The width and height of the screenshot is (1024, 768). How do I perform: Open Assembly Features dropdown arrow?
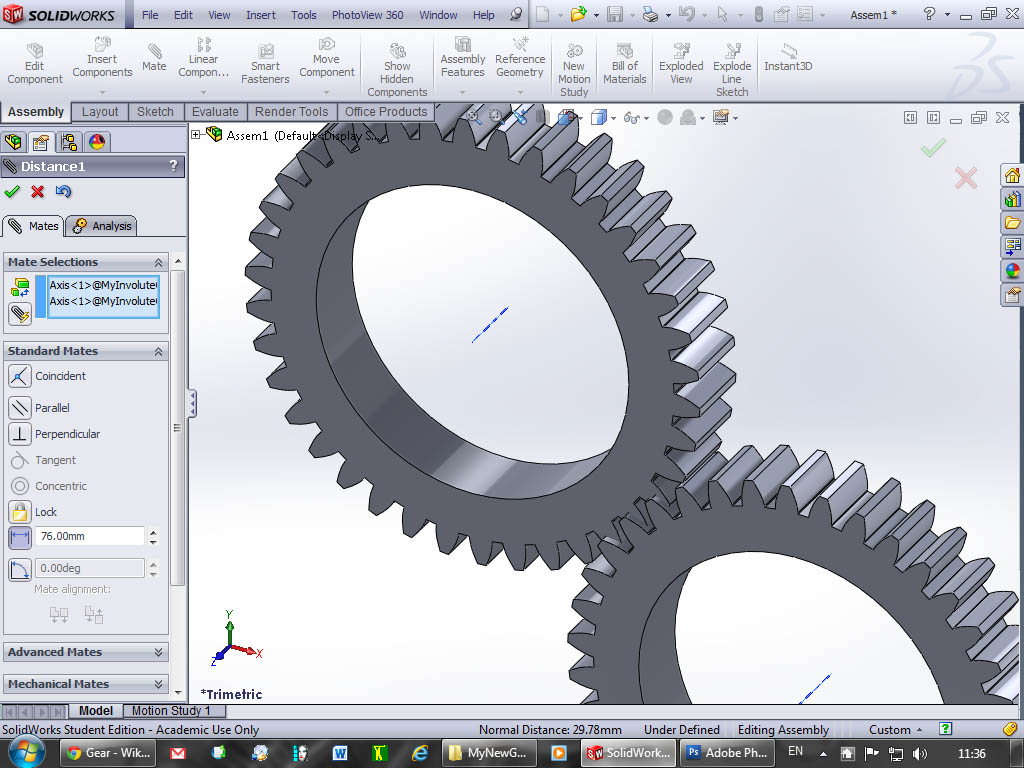(x=462, y=92)
